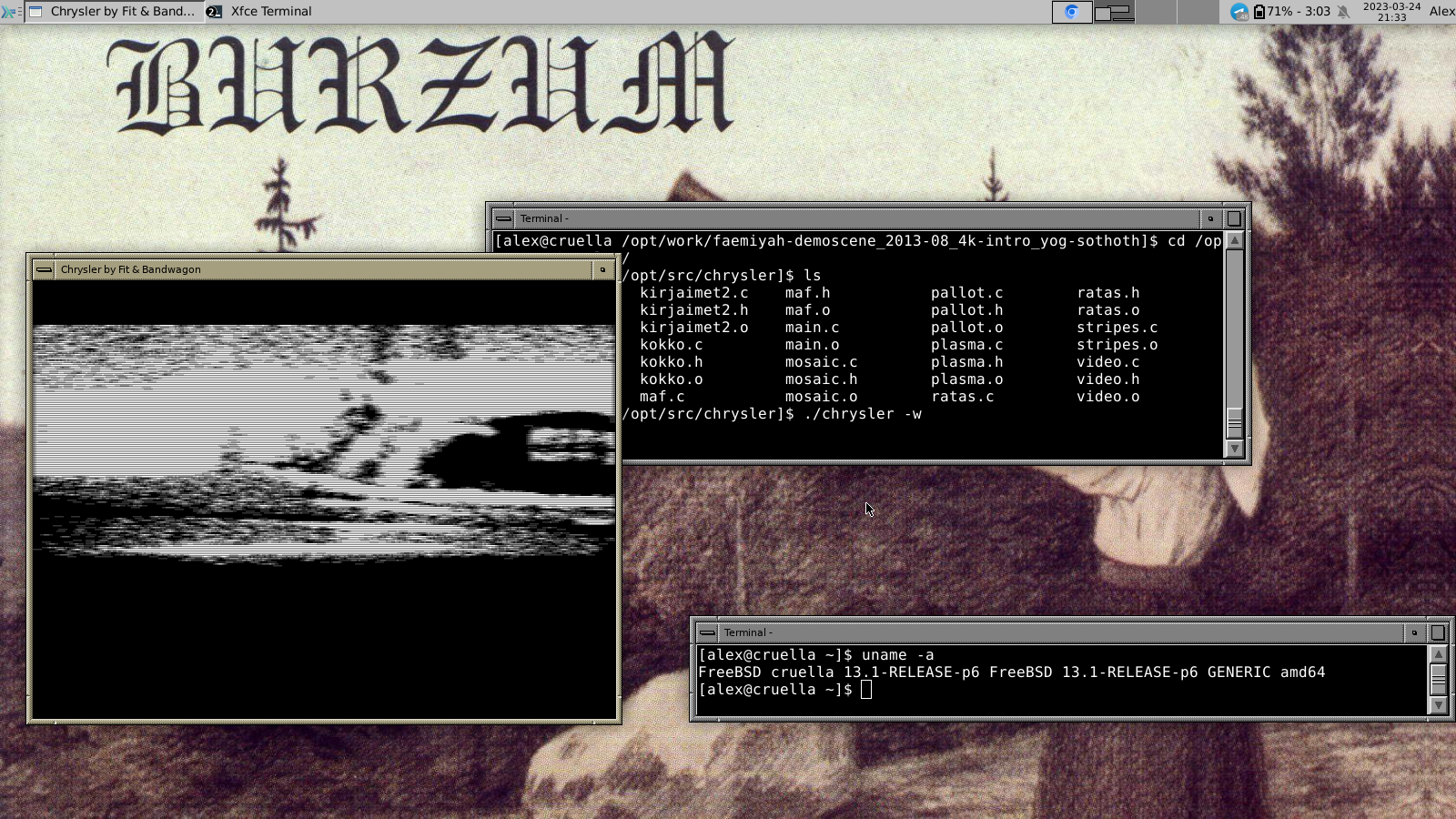Click file name stripes.c in listing

[x=1117, y=328]
